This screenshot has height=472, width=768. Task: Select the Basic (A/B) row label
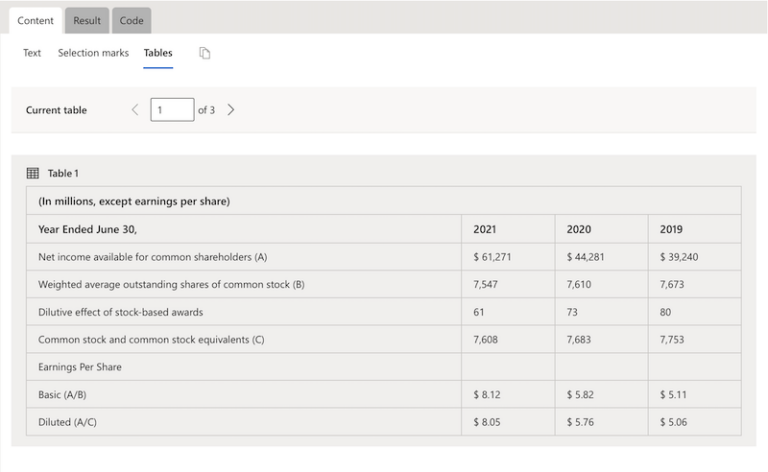click(x=62, y=395)
